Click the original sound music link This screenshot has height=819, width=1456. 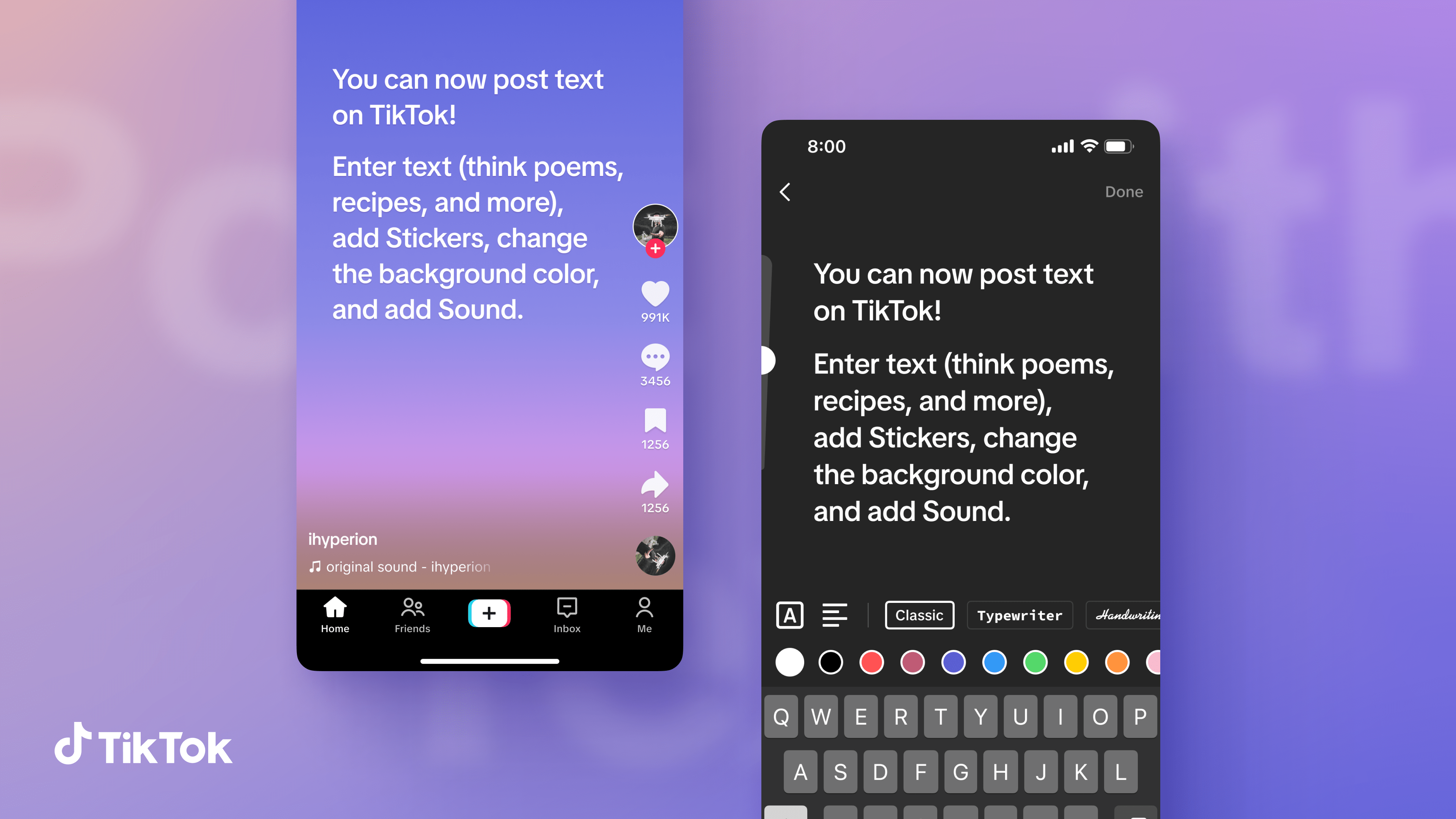coord(399,567)
